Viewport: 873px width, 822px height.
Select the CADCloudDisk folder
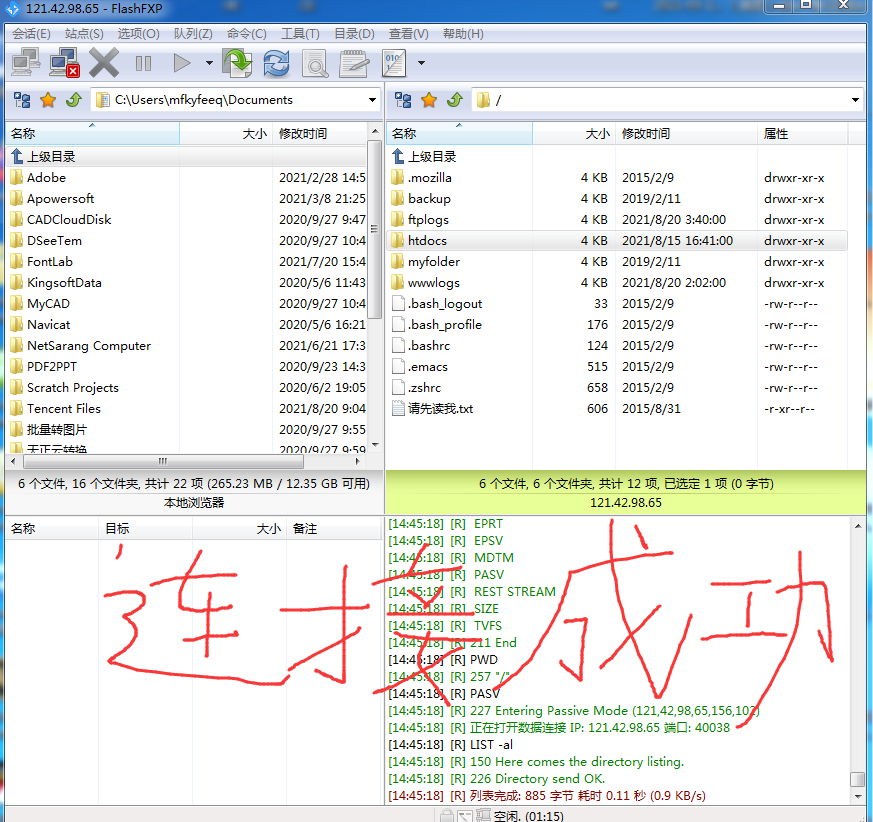click(x=187, y=219)
